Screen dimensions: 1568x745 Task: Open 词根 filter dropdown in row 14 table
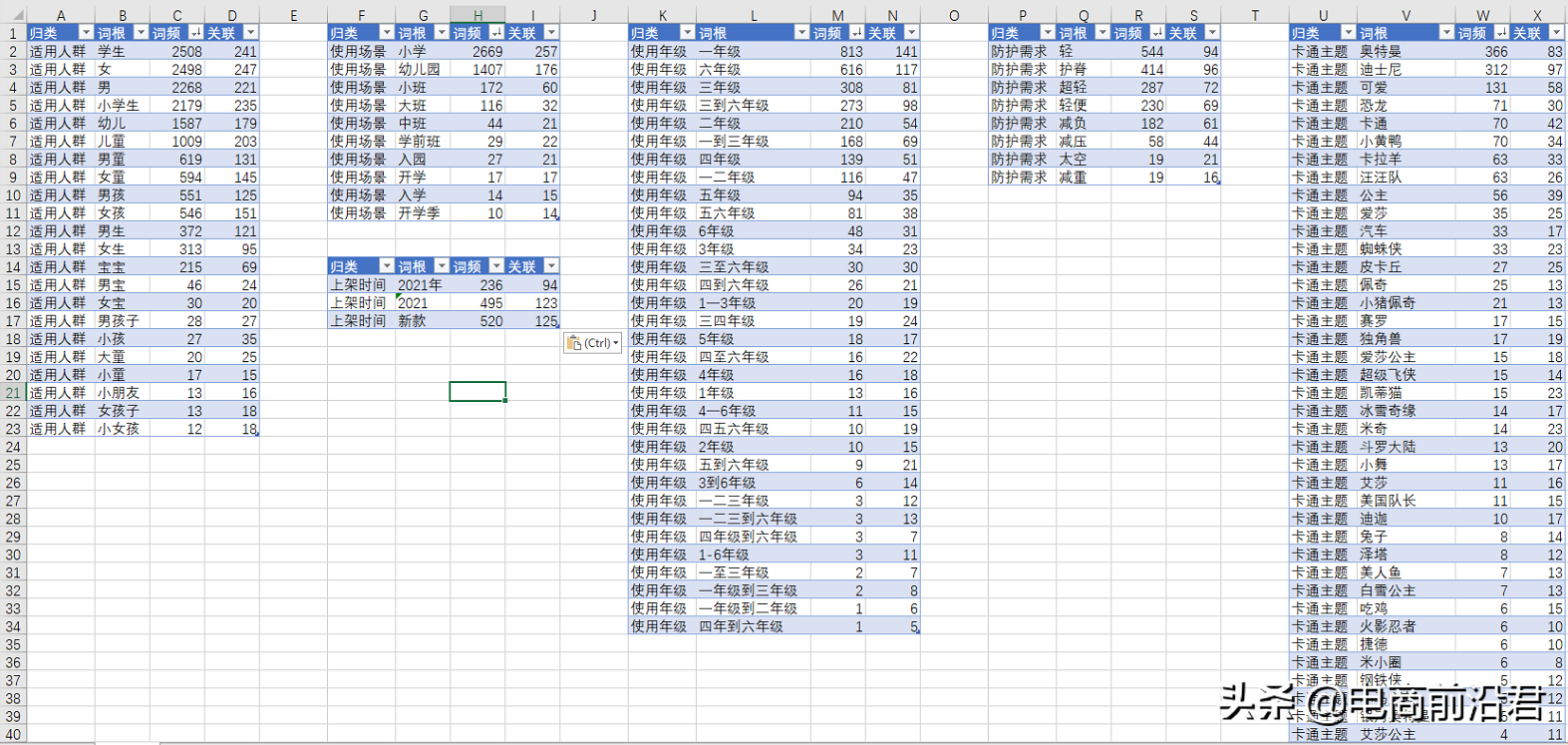coord(442,266)
